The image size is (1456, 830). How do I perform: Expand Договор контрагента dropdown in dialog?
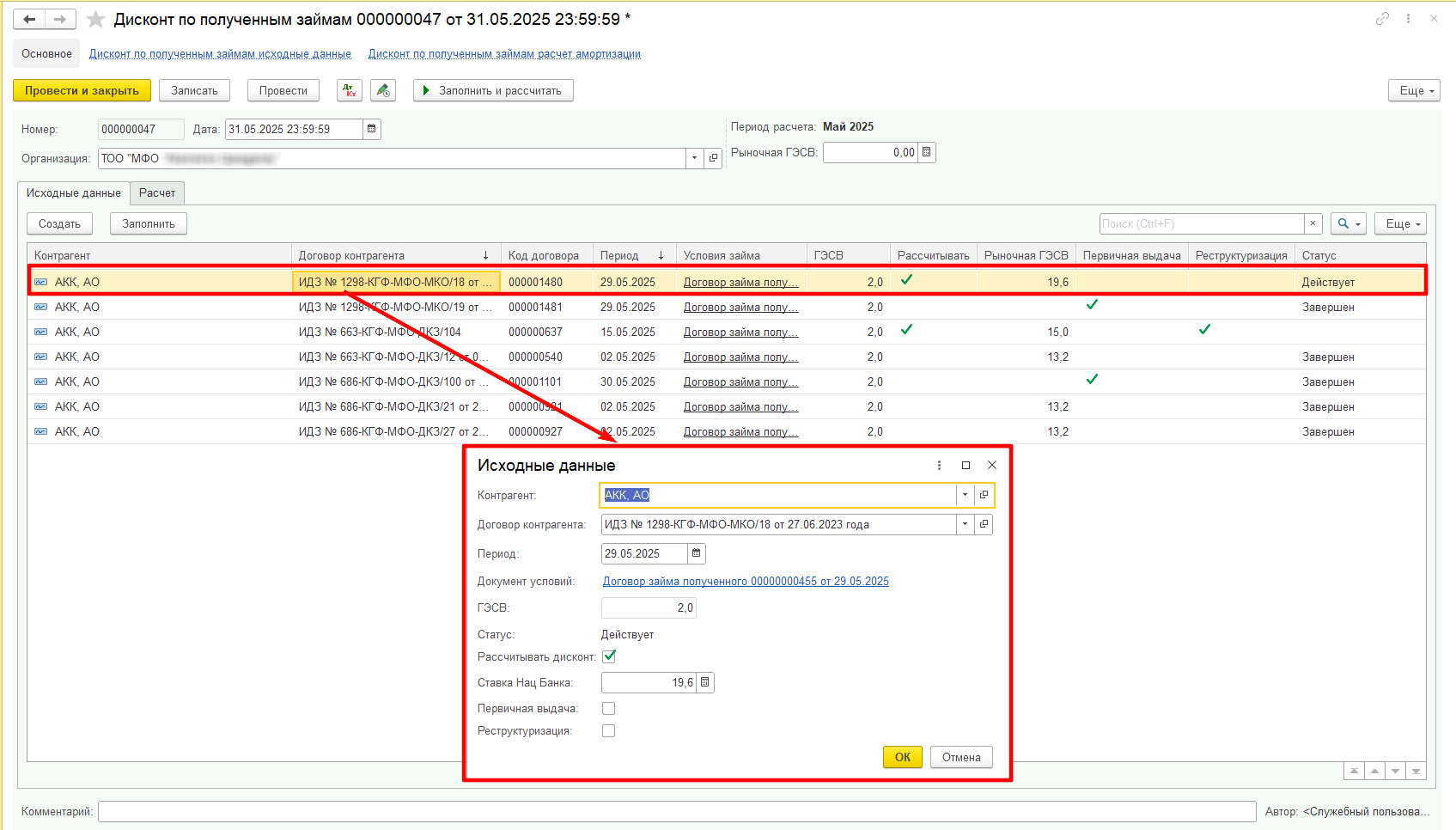click(x=965, y=524)
